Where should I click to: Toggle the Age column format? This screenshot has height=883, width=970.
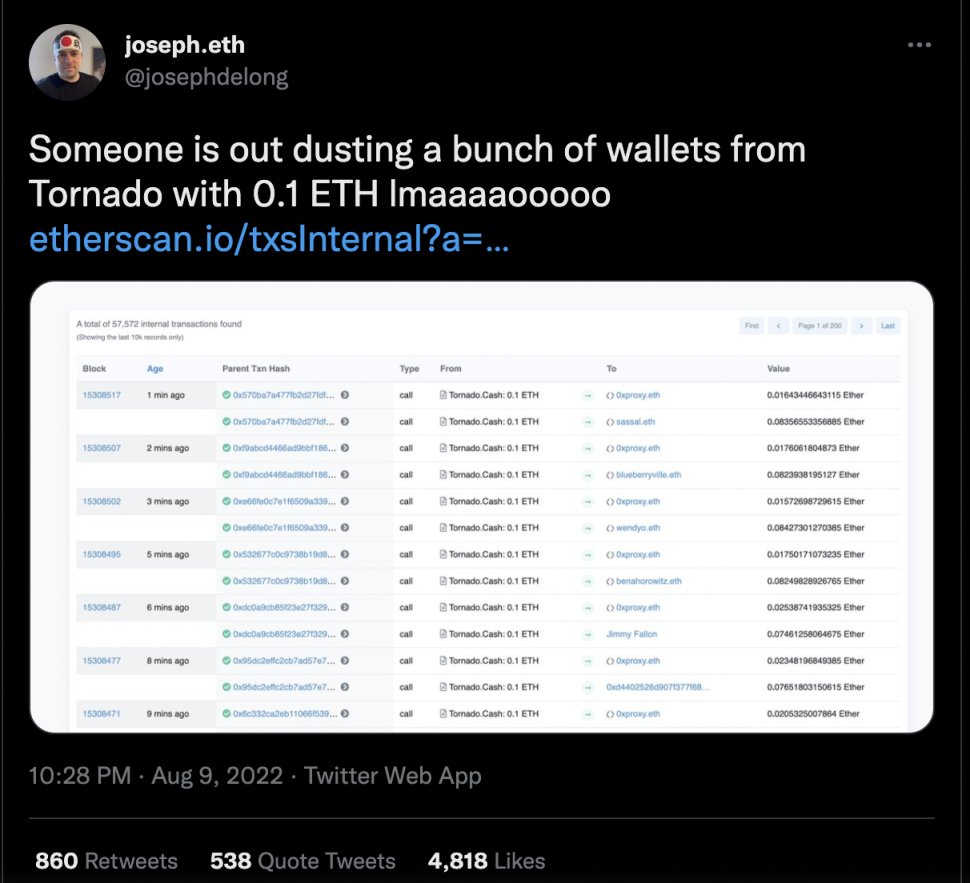tap(155, 369)
